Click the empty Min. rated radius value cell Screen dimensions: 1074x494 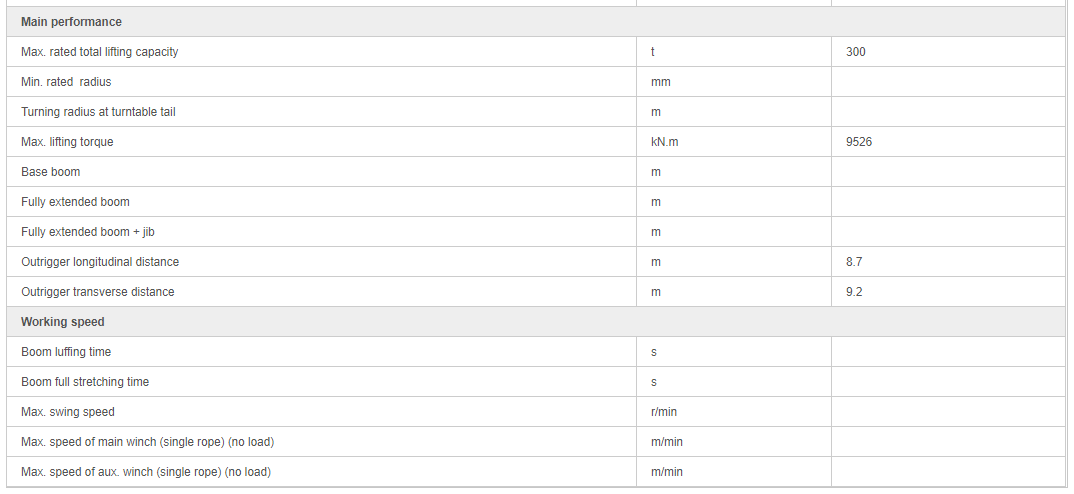949,82
